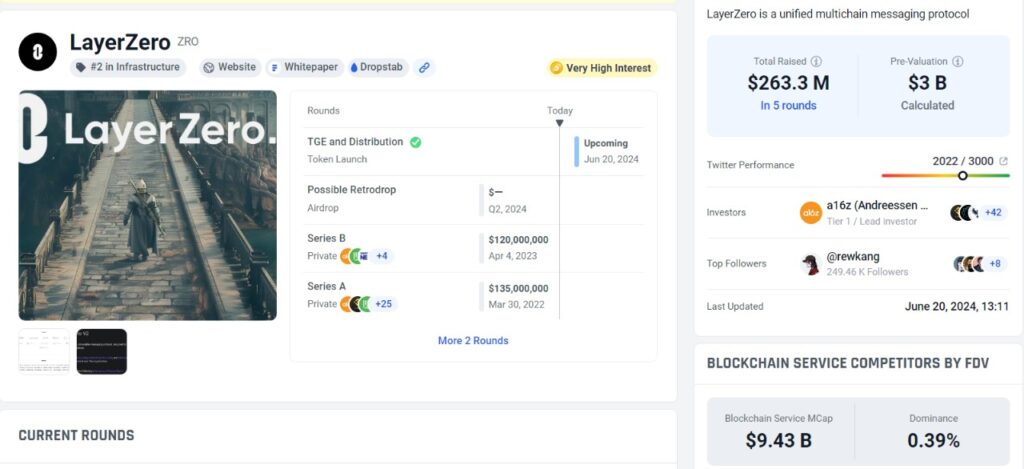This screenshot has width=1024, height=469.
Task: Expand the +8 top followers badge
Action: (995, 264)
